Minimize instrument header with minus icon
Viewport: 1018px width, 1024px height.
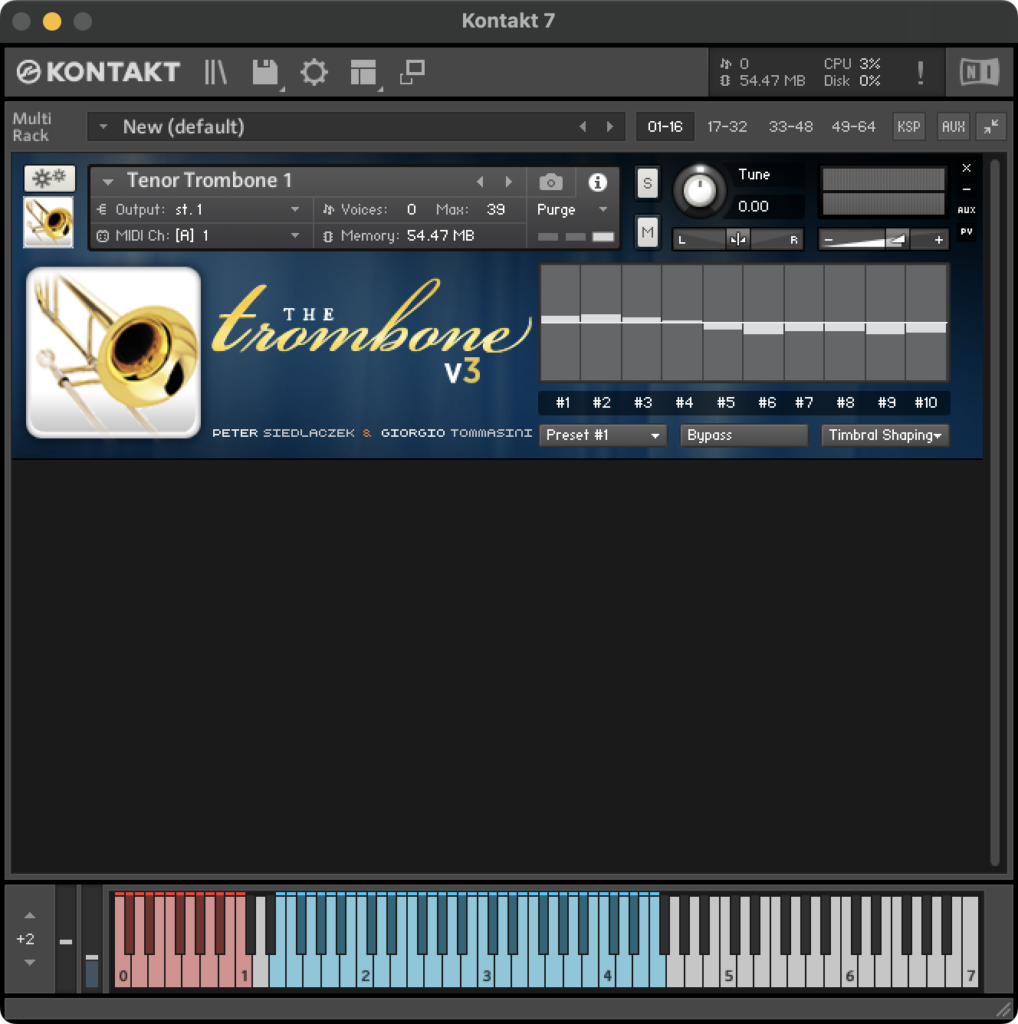coord(966,189)
